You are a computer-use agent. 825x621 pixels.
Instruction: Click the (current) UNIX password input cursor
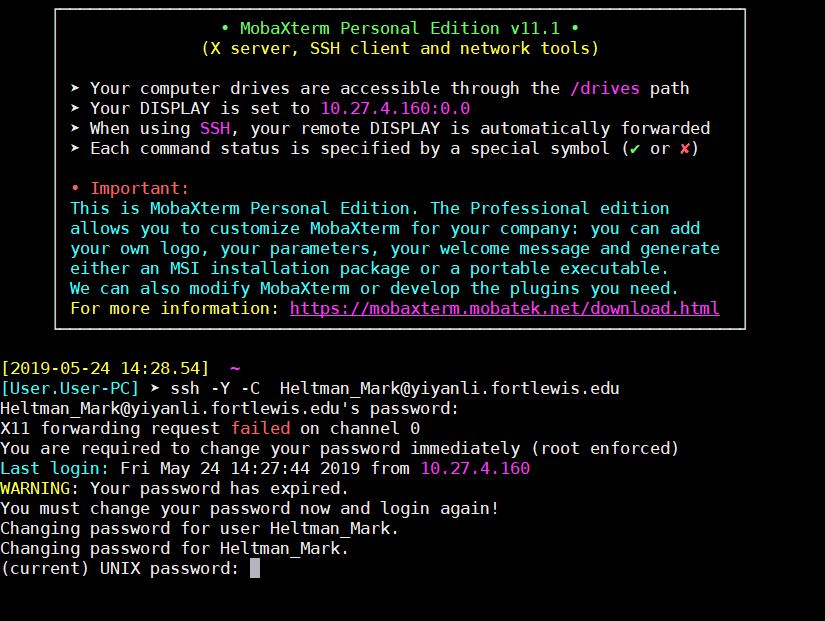tap(255, 568)
